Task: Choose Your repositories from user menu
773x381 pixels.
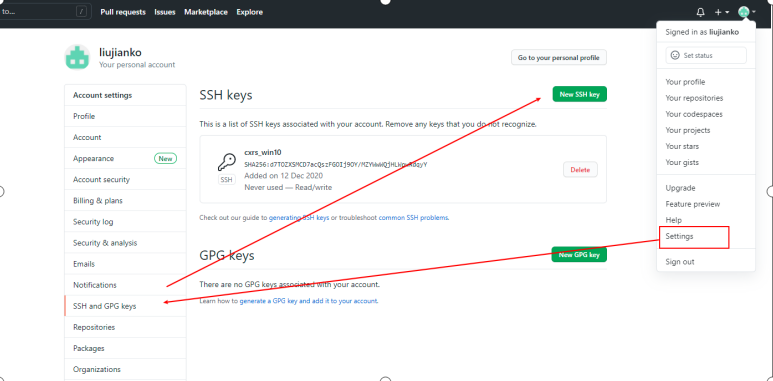Action: (706, 98)
